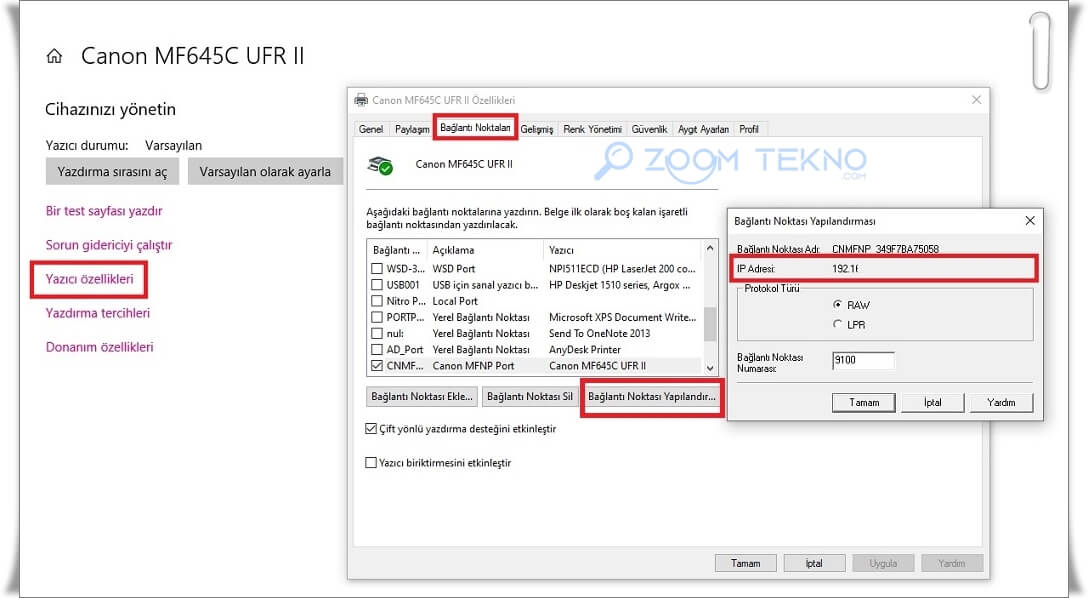Image resolution: width=1088 pixels, height=598 pixels.
Task: Click the Bağlantı... column header
Action: 397,250
